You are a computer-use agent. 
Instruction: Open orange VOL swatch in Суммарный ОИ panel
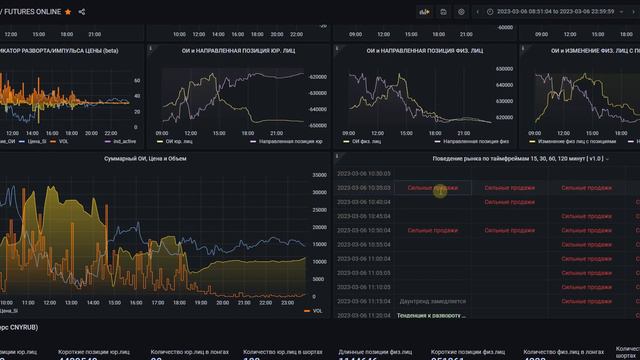(x=307, y=311)
